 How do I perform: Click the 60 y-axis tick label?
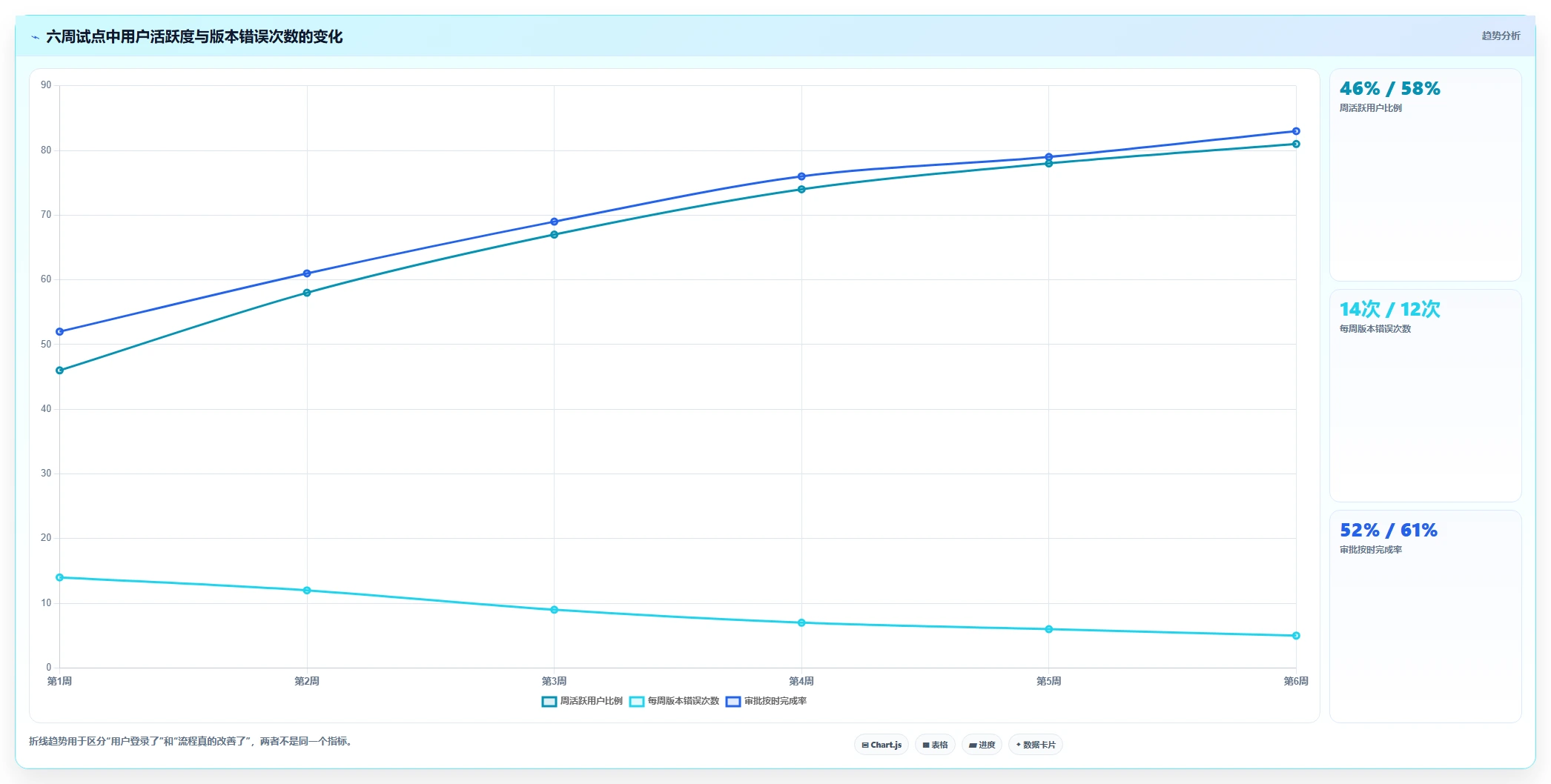(x=46, y=279)
